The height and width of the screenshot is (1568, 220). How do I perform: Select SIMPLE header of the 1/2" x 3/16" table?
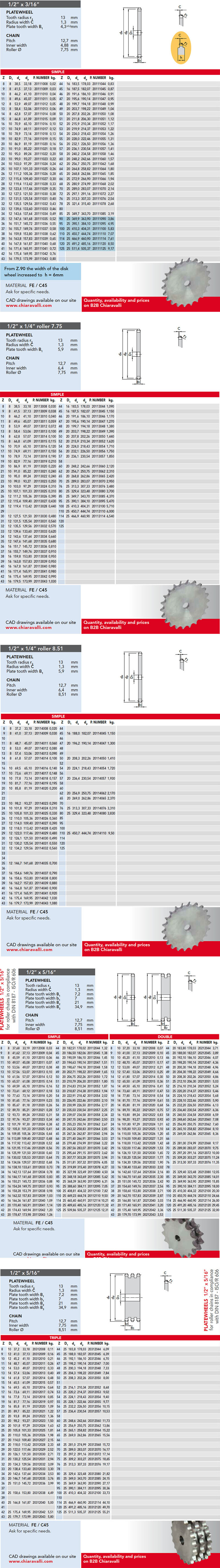tap(58, 72)
